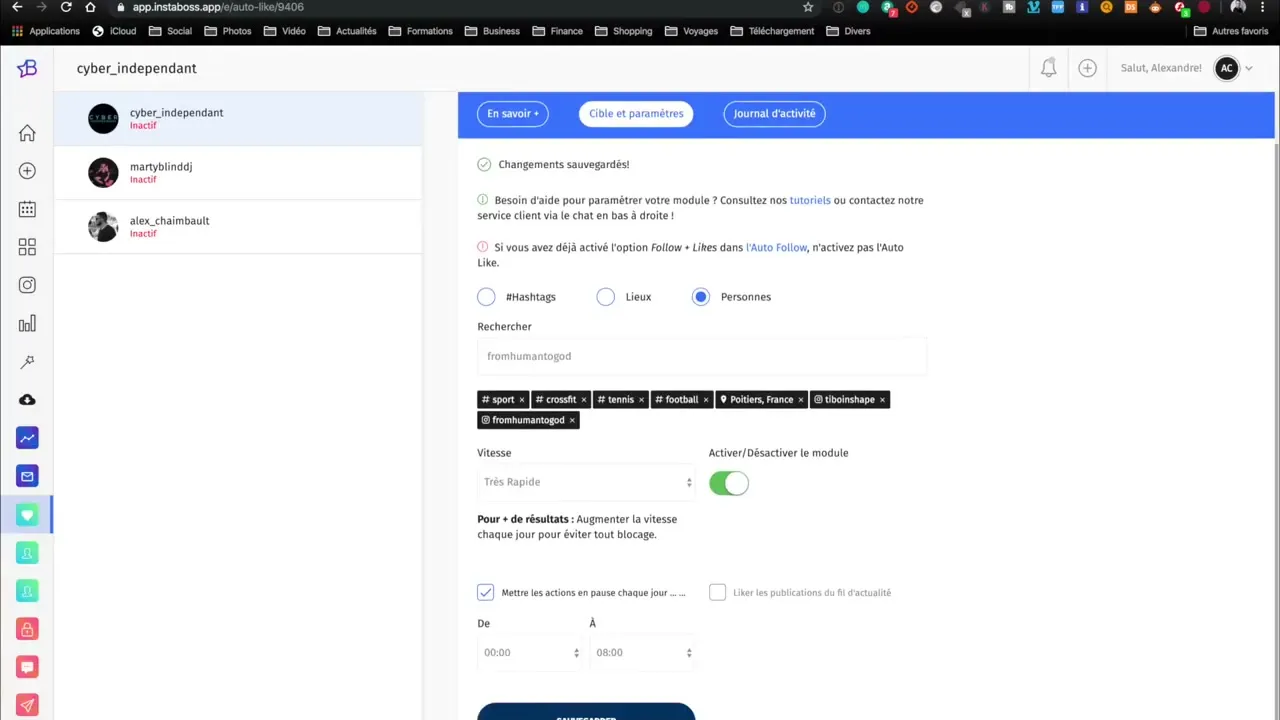The width and height of the screenshot is (1280, 720).
Task: Click the home icon in left sidebar
Action: coord(27,133)
